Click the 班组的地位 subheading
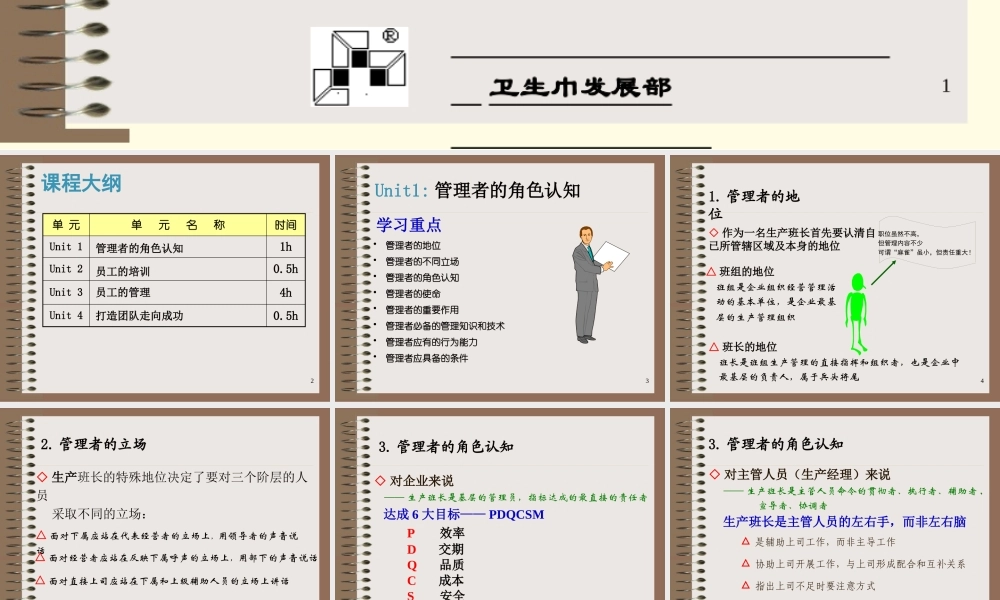Viewport: 1000px width, 600px height. click(746, 272)
